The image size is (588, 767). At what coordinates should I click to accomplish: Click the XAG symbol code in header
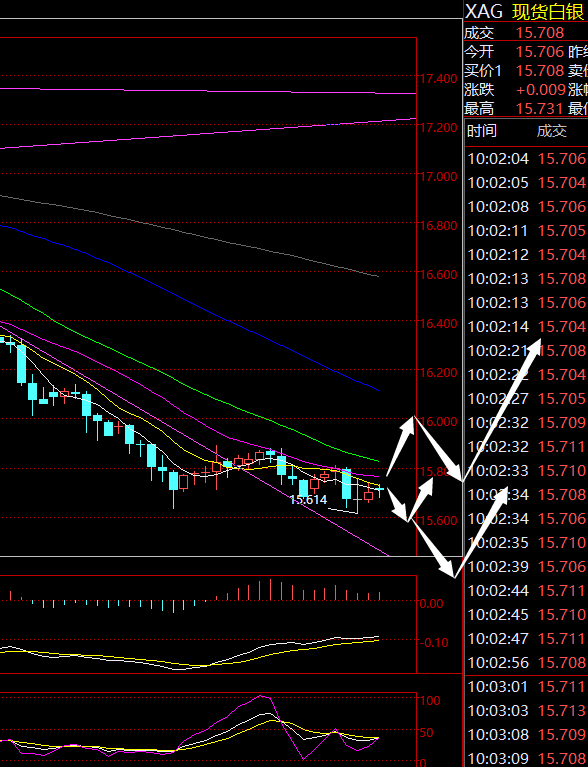(483, 11)
